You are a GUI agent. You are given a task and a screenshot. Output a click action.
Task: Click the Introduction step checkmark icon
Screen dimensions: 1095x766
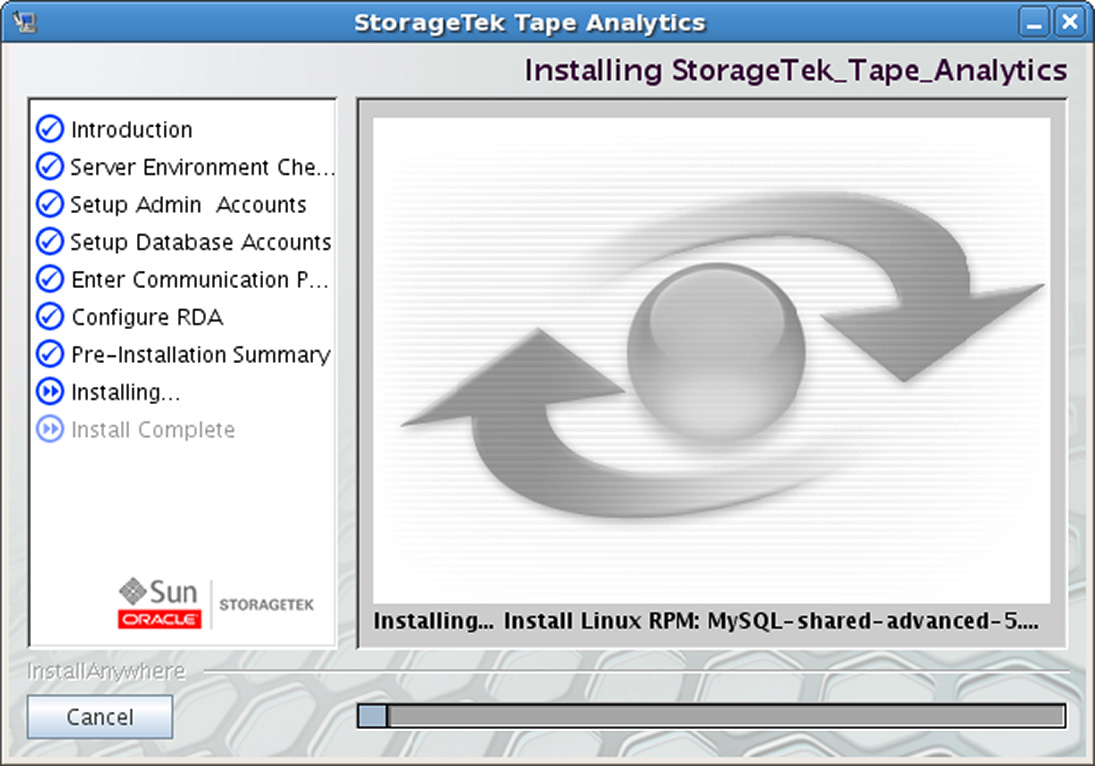(x=50, y=128)
